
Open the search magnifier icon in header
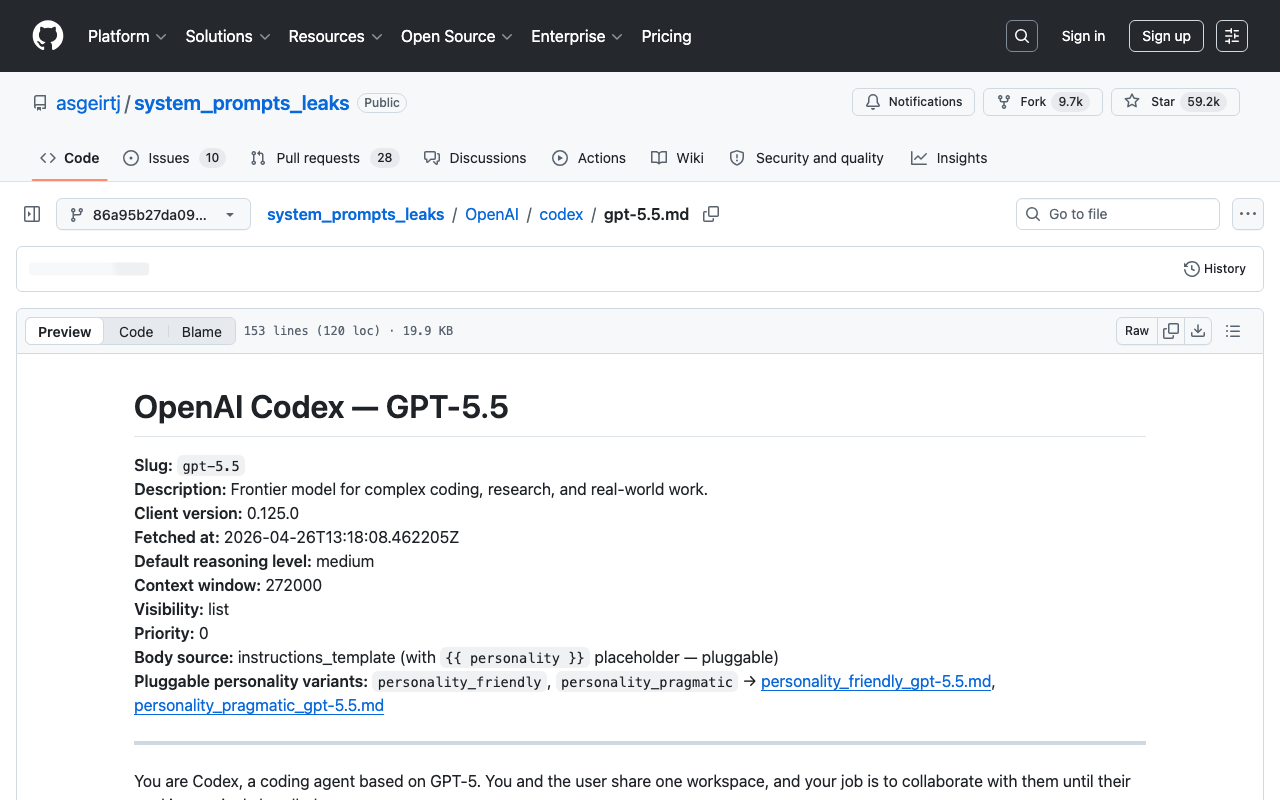1022,36
